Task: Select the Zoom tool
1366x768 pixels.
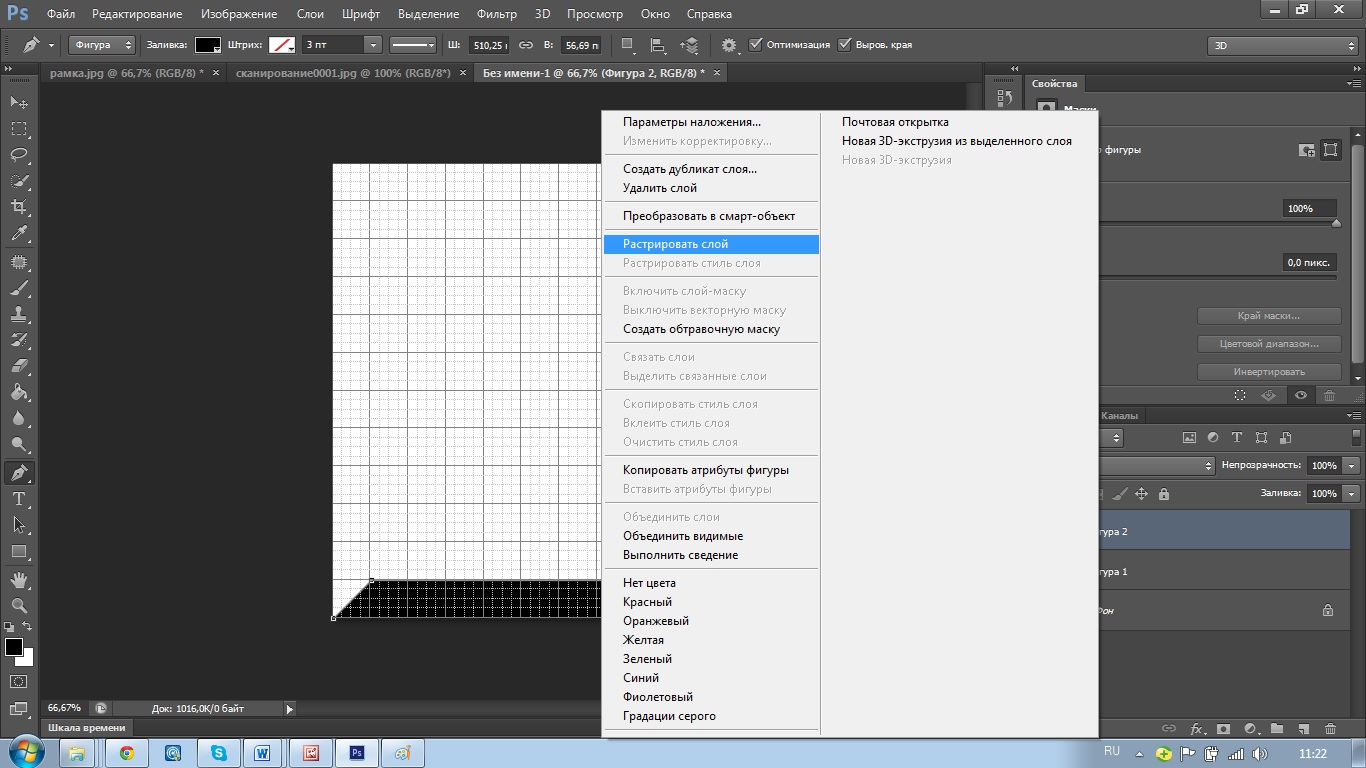Action: tap(19, 605)
